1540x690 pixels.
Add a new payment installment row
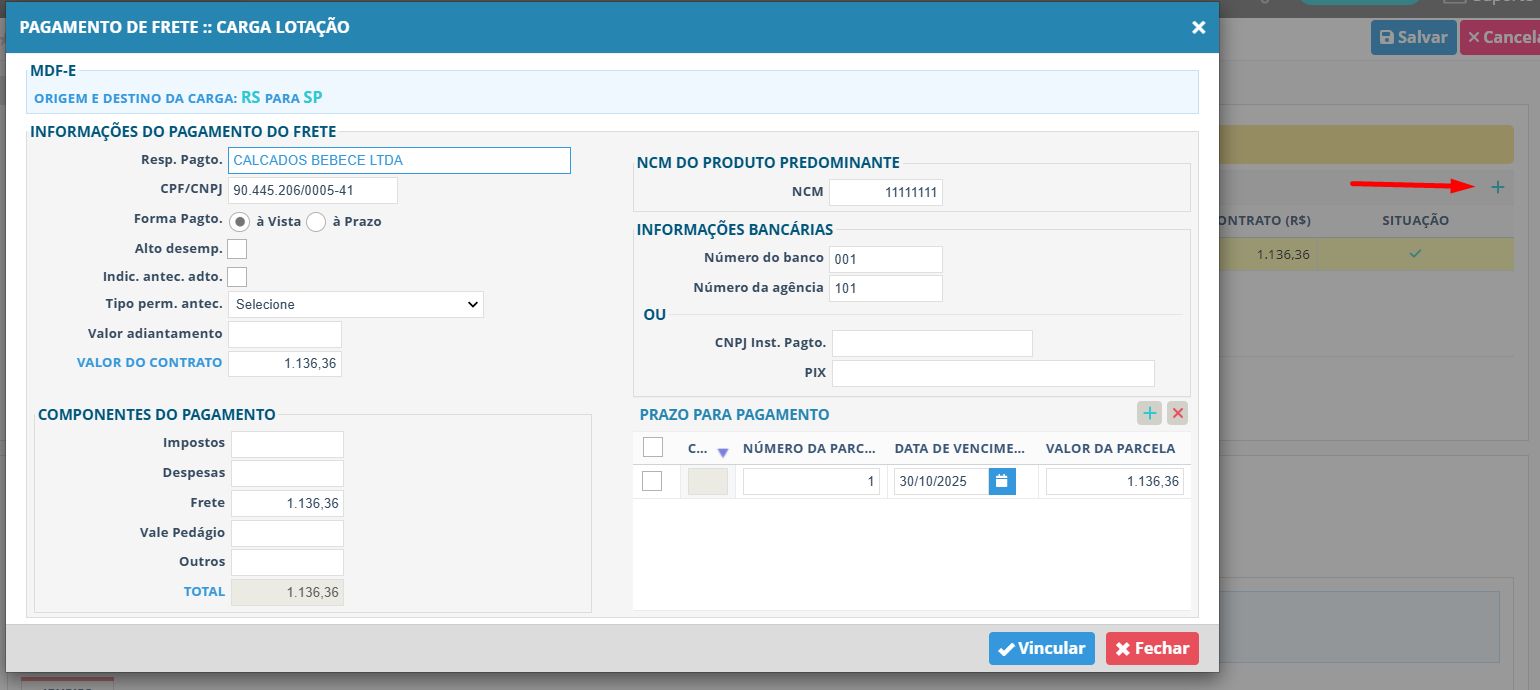tap(1149, 413)
